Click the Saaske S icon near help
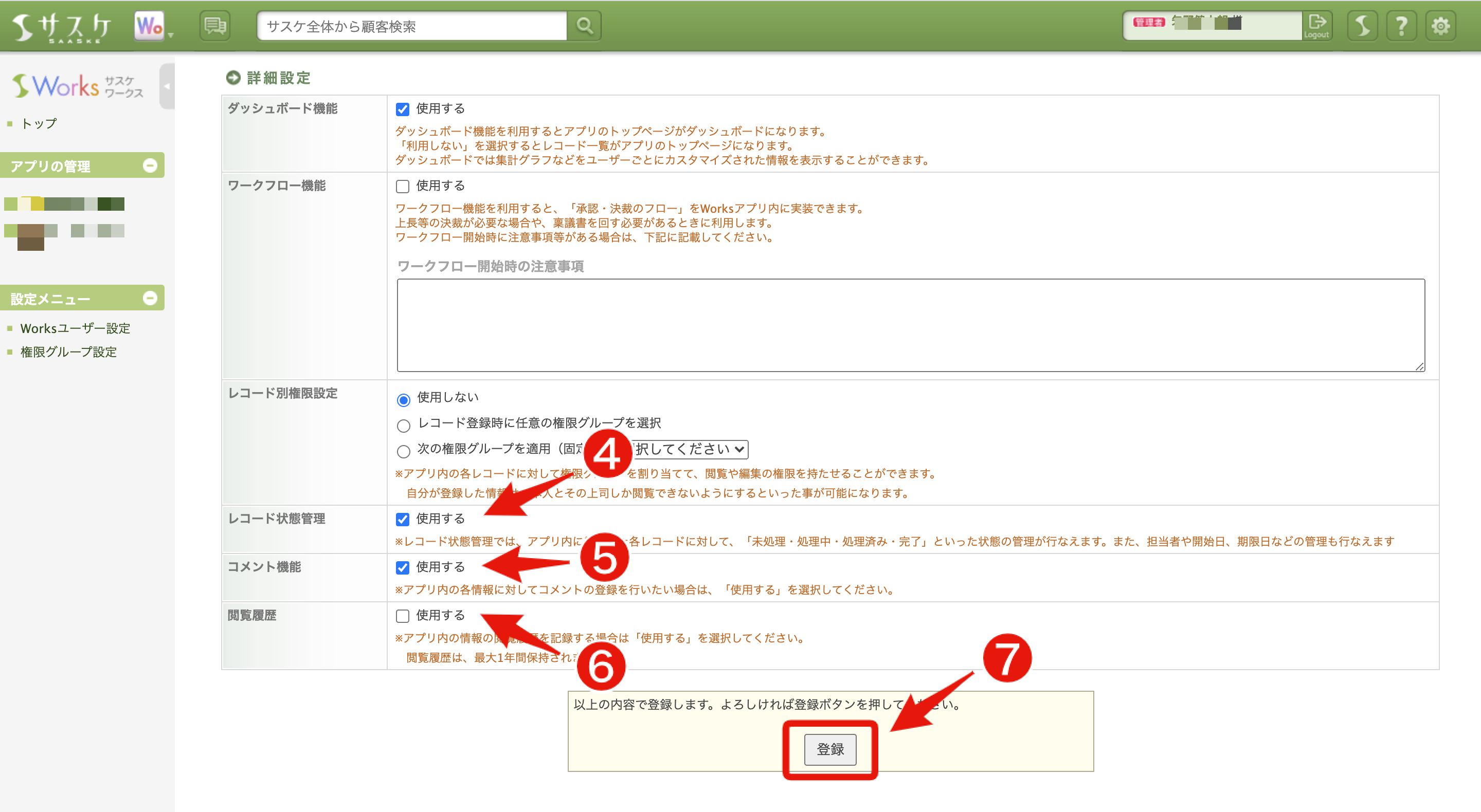1481x812 pixels. [1363, 26]
